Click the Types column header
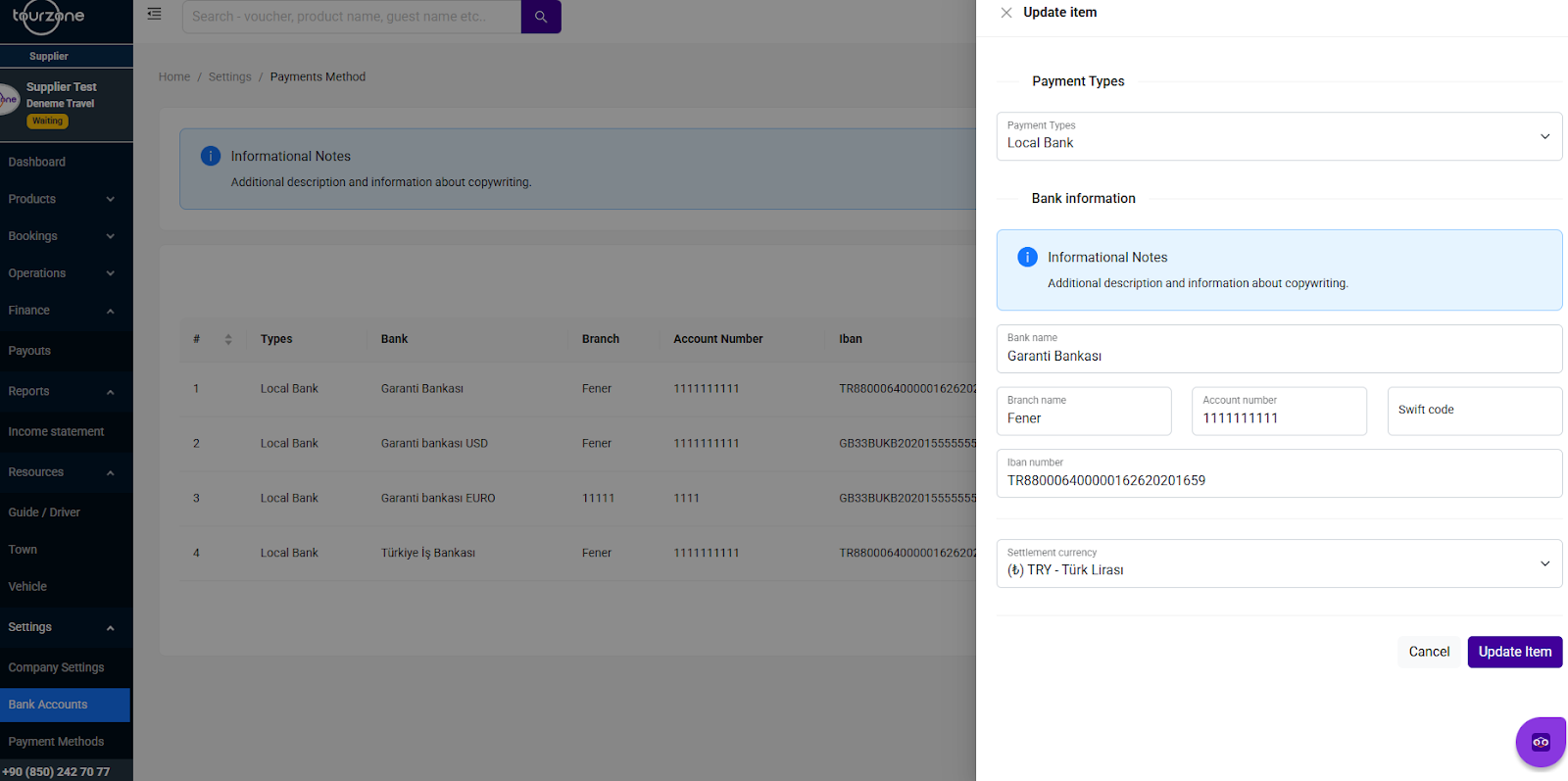Screen dimensions: 1568x781 (x=276, y=339)
